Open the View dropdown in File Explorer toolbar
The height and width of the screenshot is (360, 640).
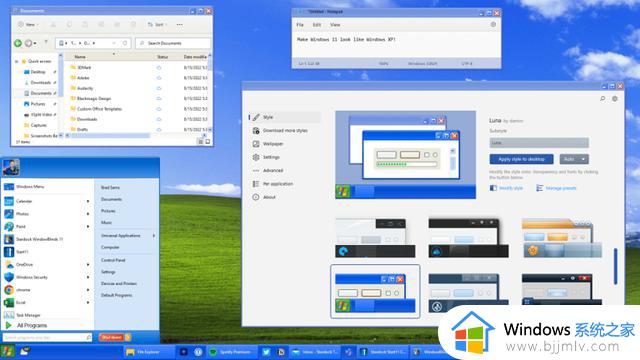point(27,24)
